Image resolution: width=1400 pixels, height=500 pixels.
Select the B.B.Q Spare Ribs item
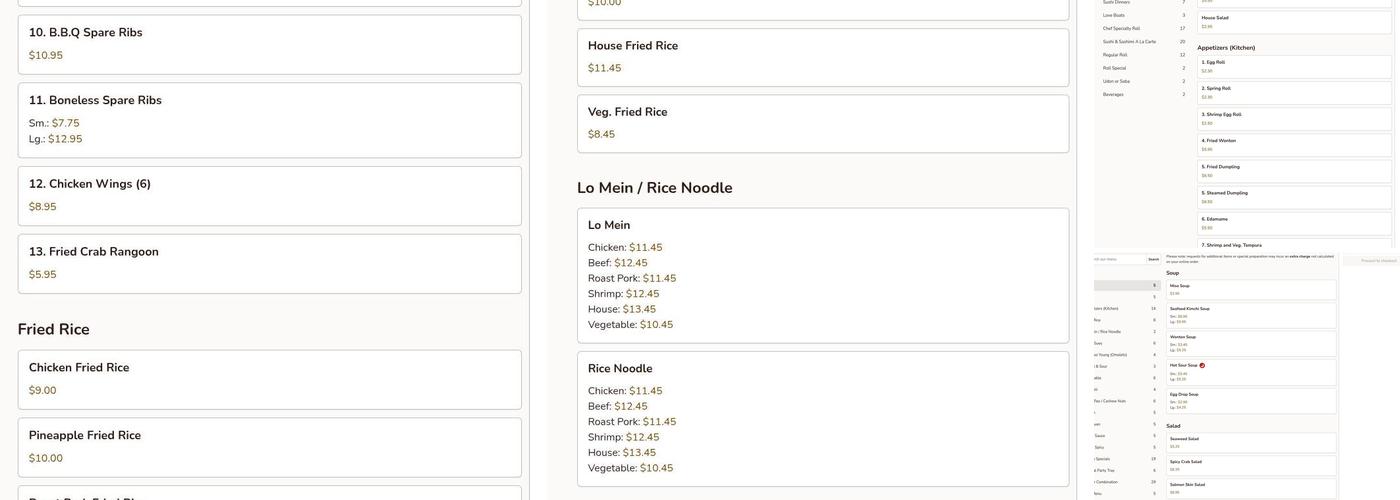tap(269, 44)
